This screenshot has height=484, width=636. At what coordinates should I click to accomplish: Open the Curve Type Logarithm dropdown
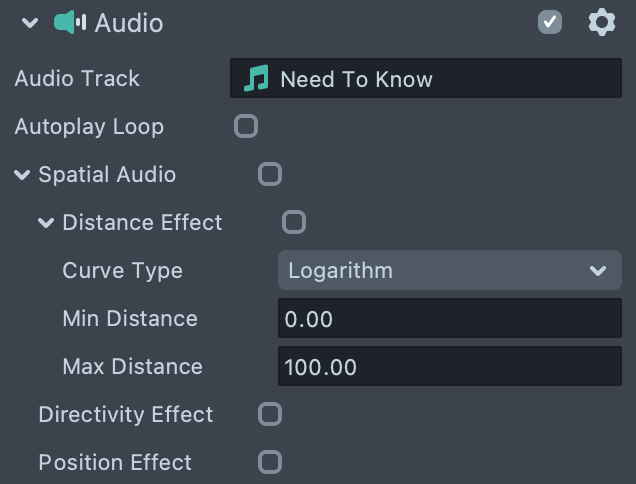tap(449, 270)
